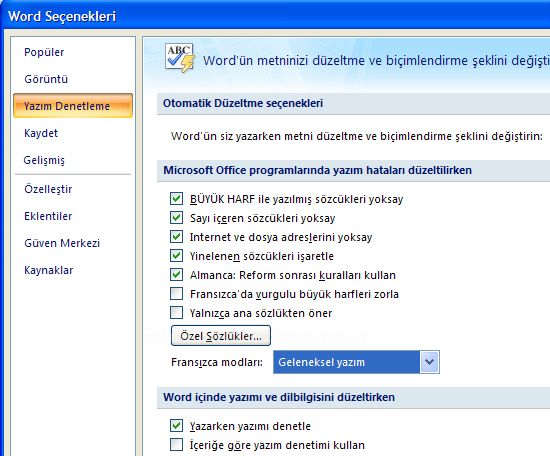Click the Fransızca modları label

pyautogui.click(x=217, y=362)
